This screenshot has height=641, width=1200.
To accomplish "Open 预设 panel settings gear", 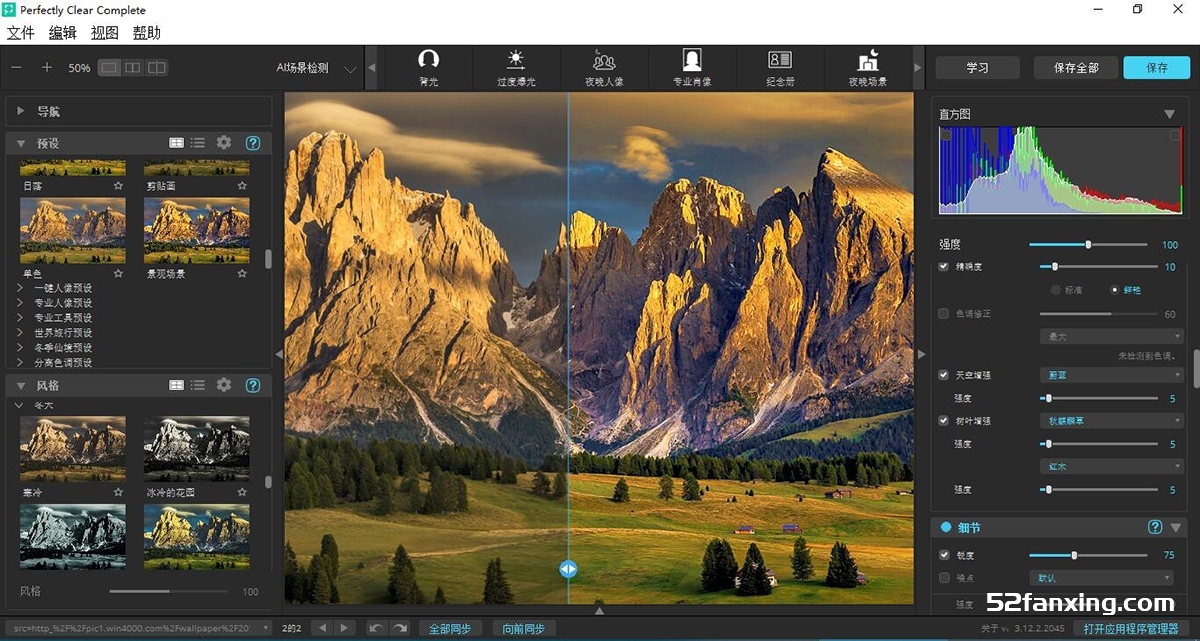I will (224, 143).
